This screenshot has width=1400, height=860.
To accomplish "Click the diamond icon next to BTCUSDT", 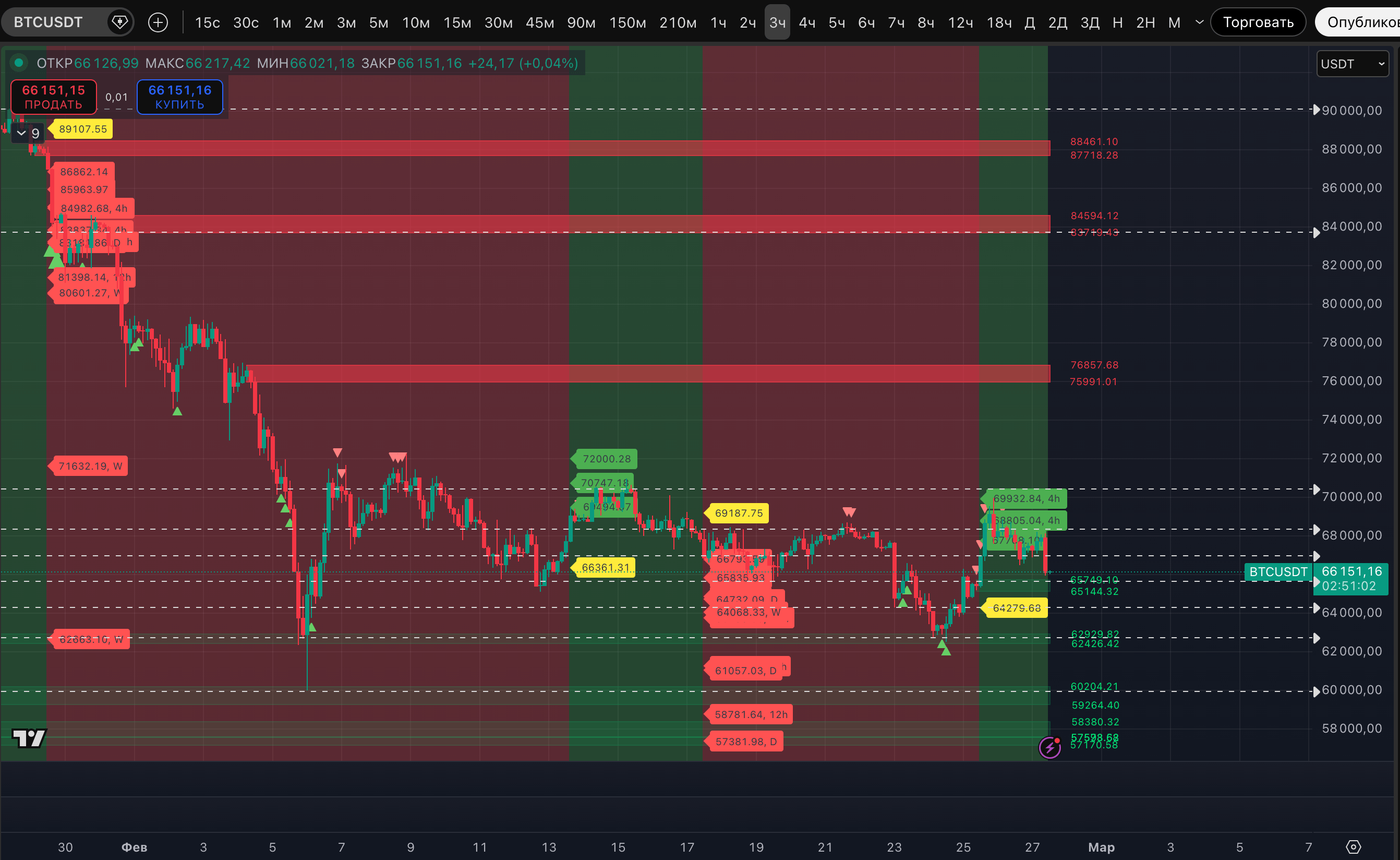I will (119, 22).
